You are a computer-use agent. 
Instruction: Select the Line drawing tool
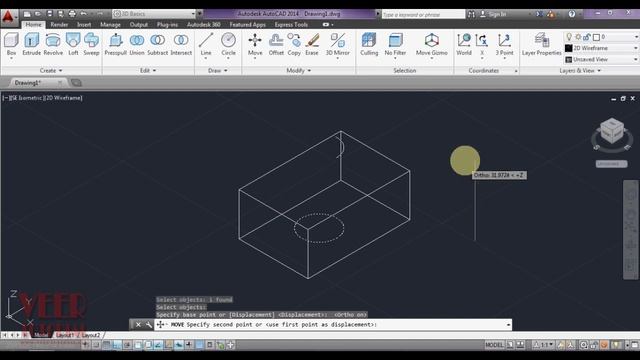tap(206, 44)
